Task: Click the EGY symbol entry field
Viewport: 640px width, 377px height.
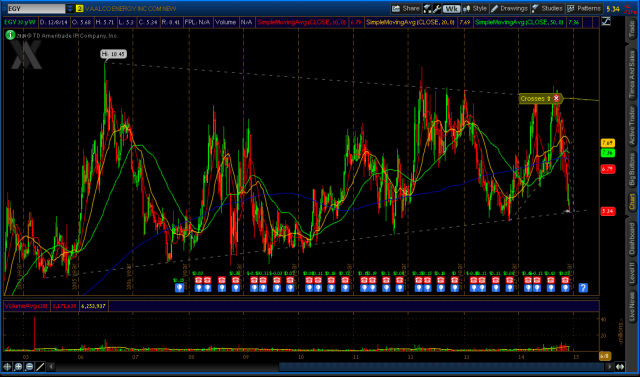Action: [x=36, y=8]
